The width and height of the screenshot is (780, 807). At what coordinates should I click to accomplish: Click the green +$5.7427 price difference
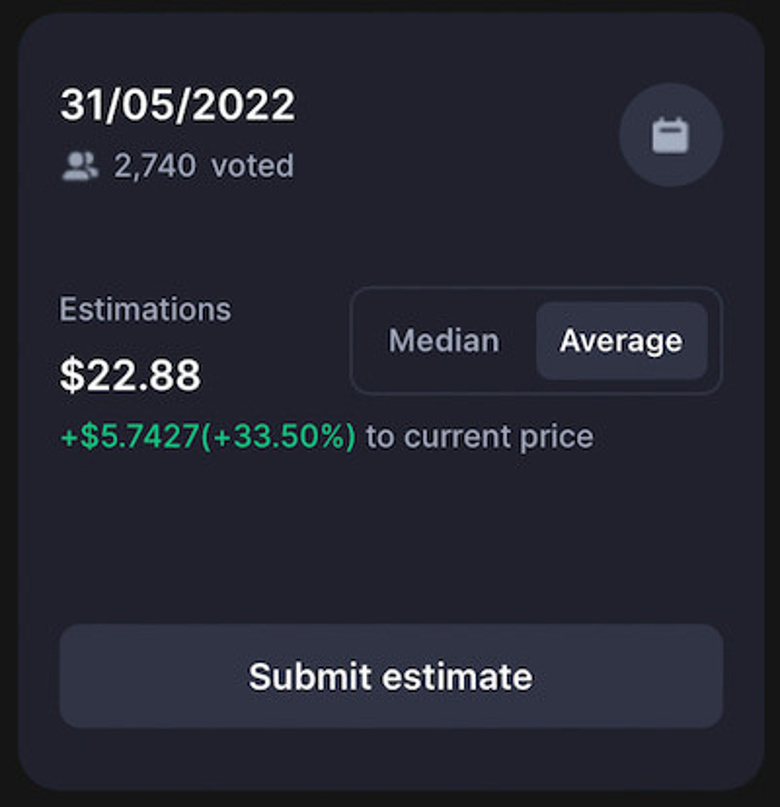click(x=130, y=437)
